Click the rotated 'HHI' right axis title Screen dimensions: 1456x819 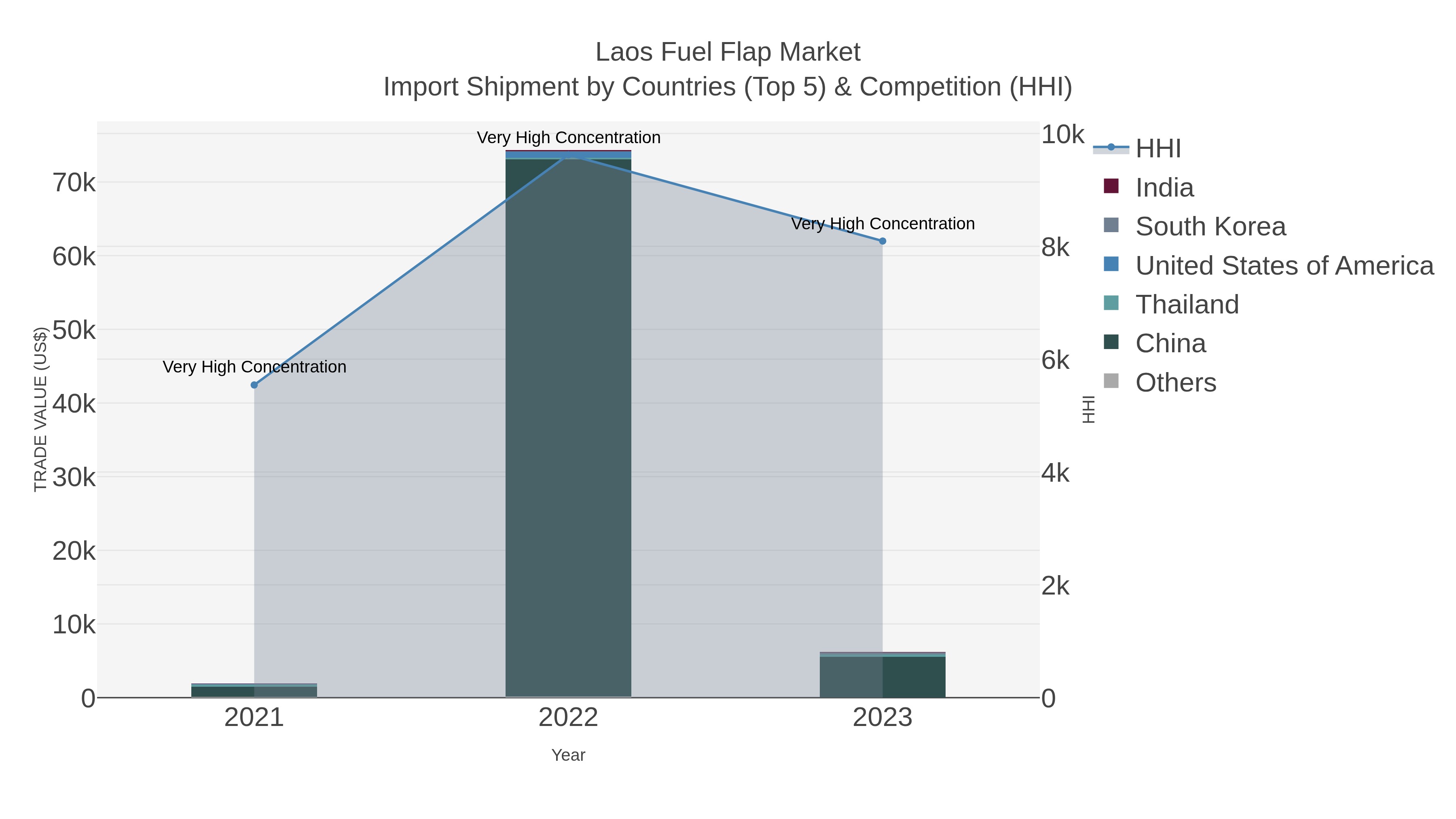[x=1089, y=409]
